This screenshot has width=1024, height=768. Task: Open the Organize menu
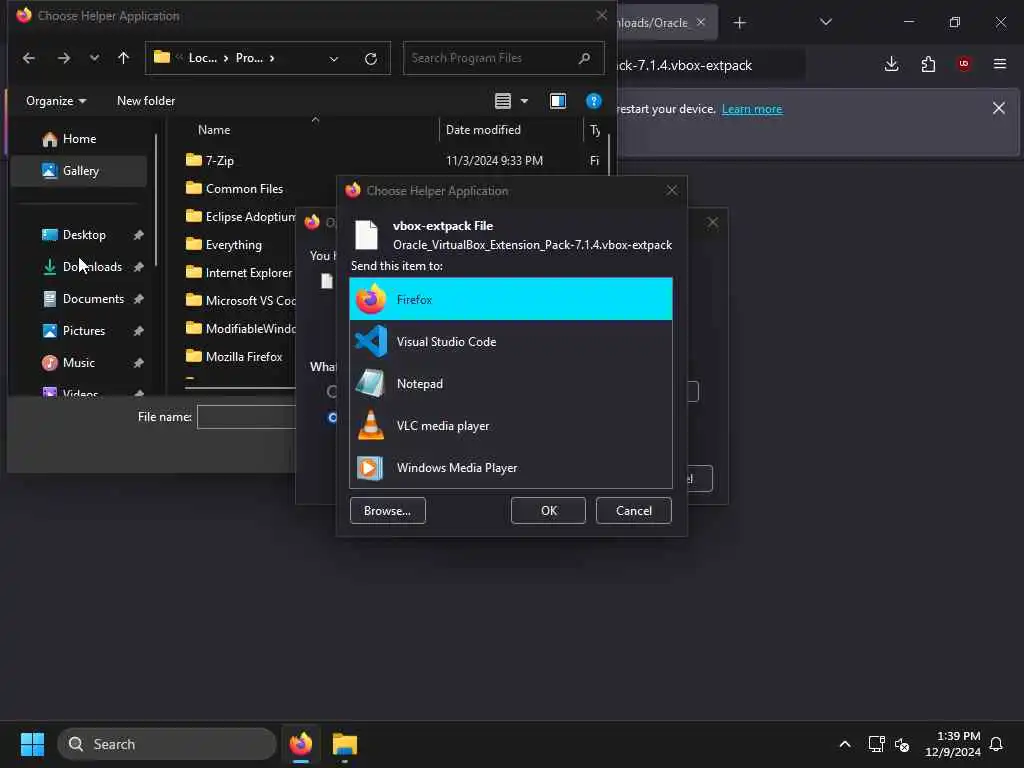[x=56, y=101]
